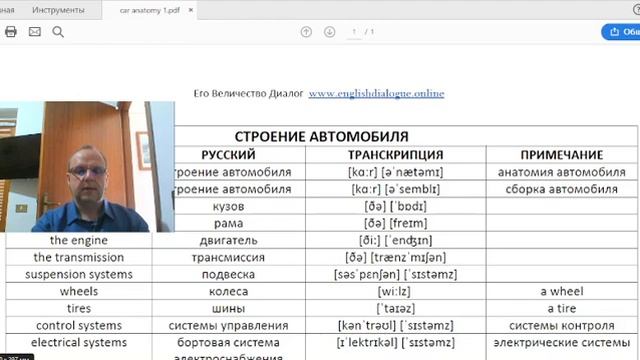
Task: Click the blue Share button
Action: [x=621, y=32]
